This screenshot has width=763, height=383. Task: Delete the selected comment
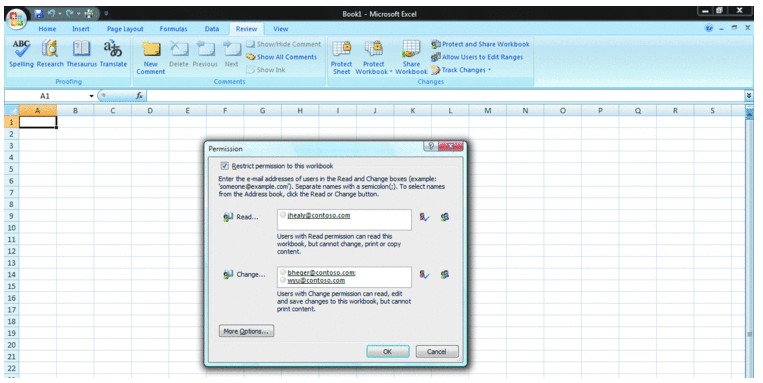point(179,54)
